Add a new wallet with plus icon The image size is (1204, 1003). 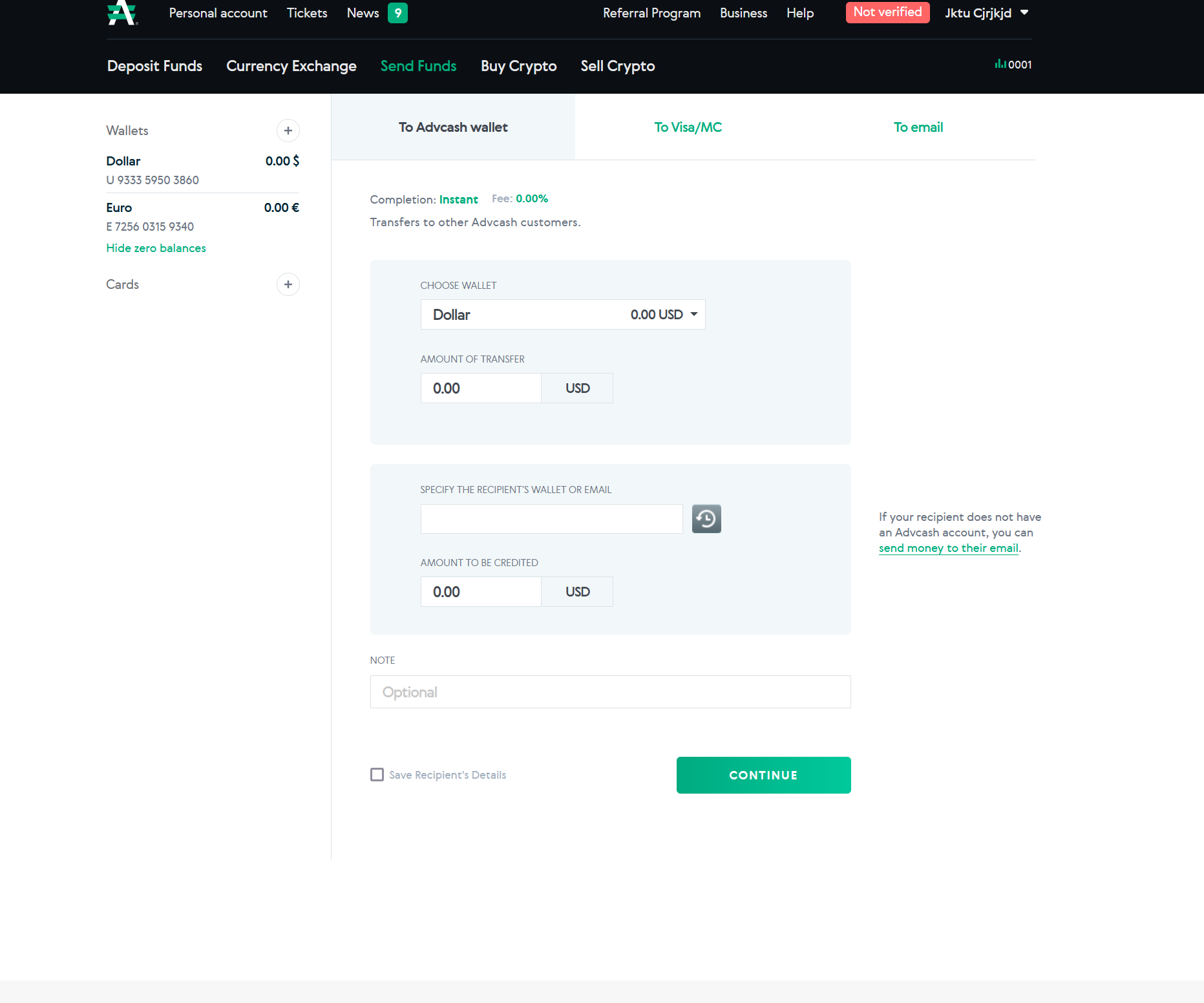tap(288, 131)
